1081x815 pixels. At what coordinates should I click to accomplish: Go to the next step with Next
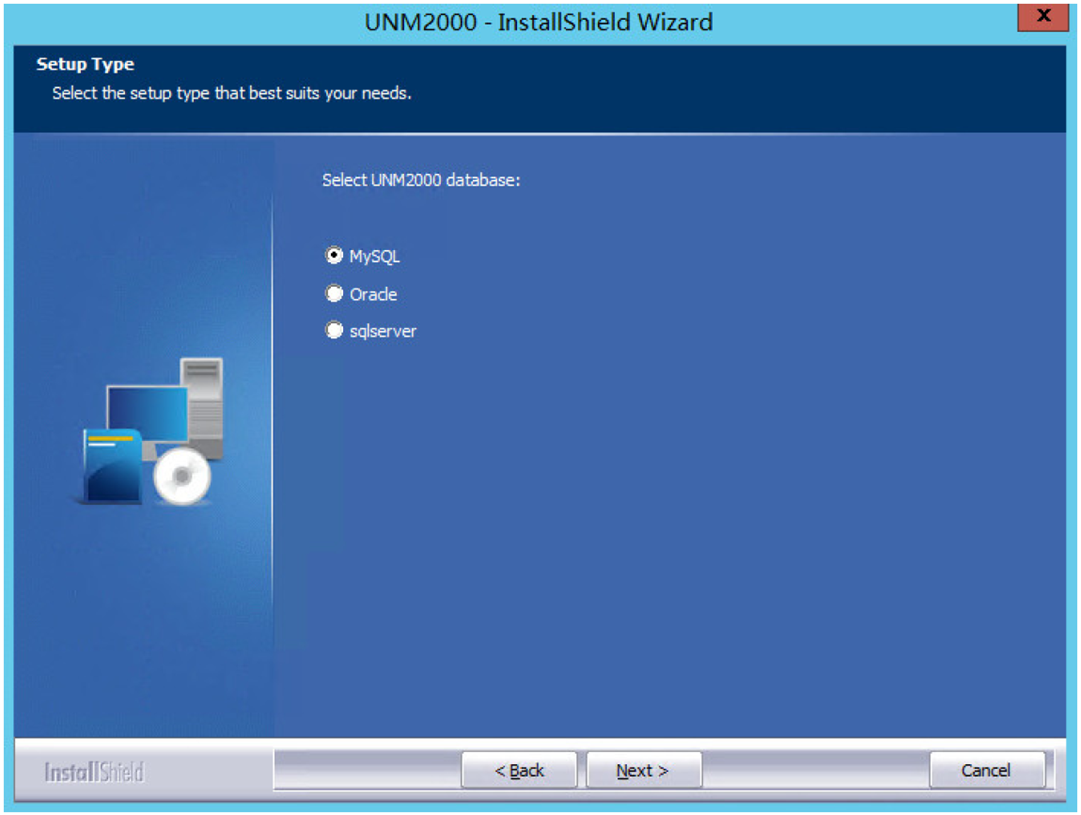[x=644, y=770]
